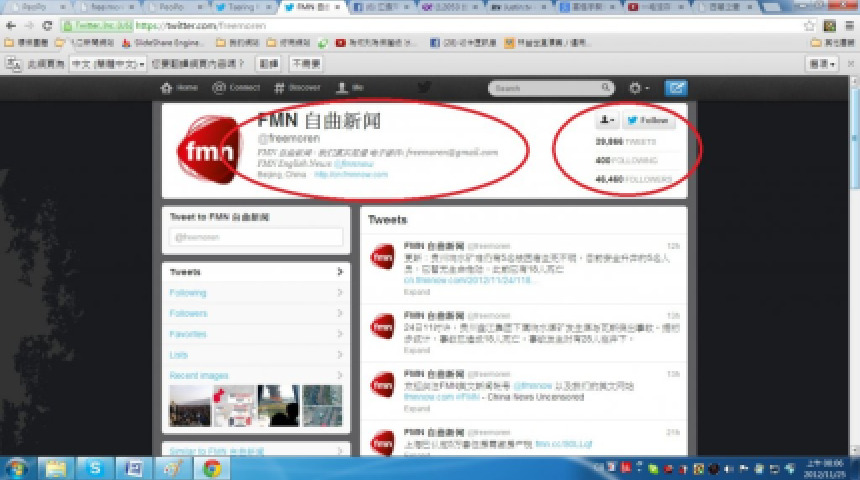The width and height of the screenshot is (860, 480).
Task: Click the blue compose tweet icon
Action: click(676, 88)
